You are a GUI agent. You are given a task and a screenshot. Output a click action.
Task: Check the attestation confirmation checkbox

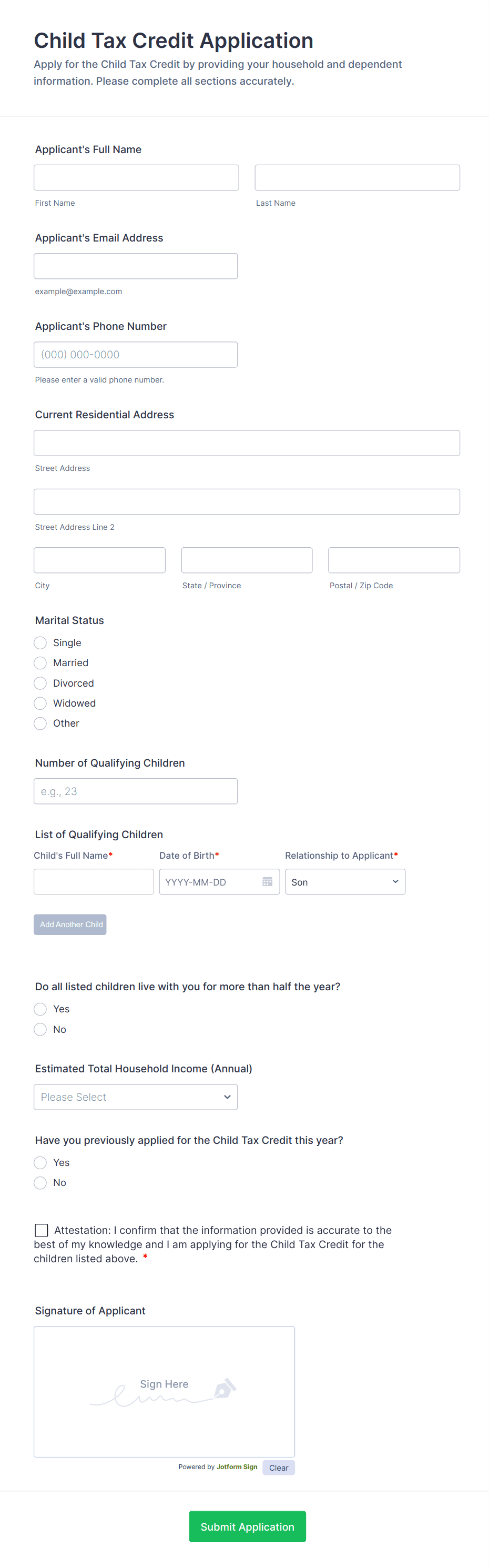tap(42, 1230)
